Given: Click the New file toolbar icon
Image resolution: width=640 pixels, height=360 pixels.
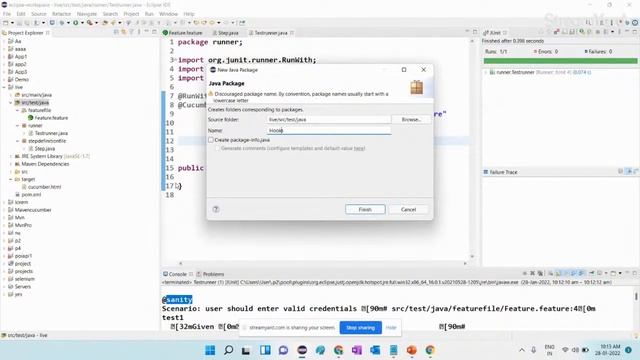Looking at the screenshot, I should point(5,23).
